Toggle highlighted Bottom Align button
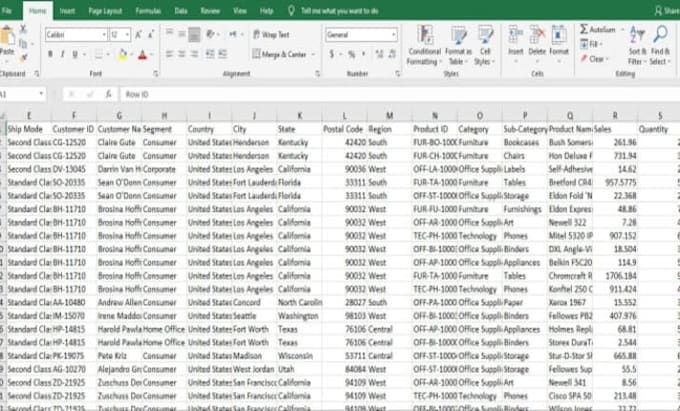The width and height of the screenshot is (680, 411). click(194, 35)
